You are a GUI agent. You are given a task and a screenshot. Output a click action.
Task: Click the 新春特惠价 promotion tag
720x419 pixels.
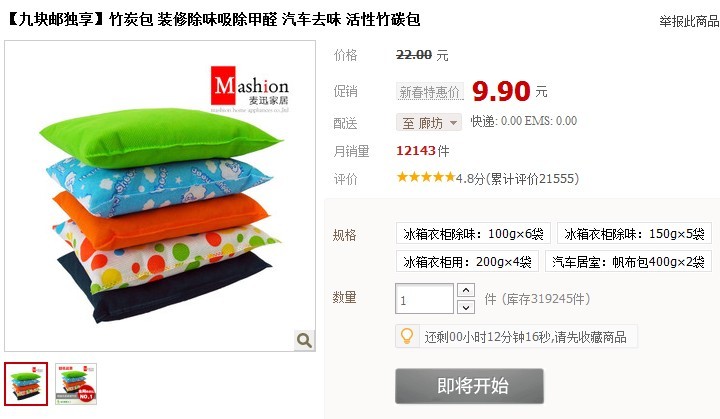pyautogui.click(x=429, y=92)
